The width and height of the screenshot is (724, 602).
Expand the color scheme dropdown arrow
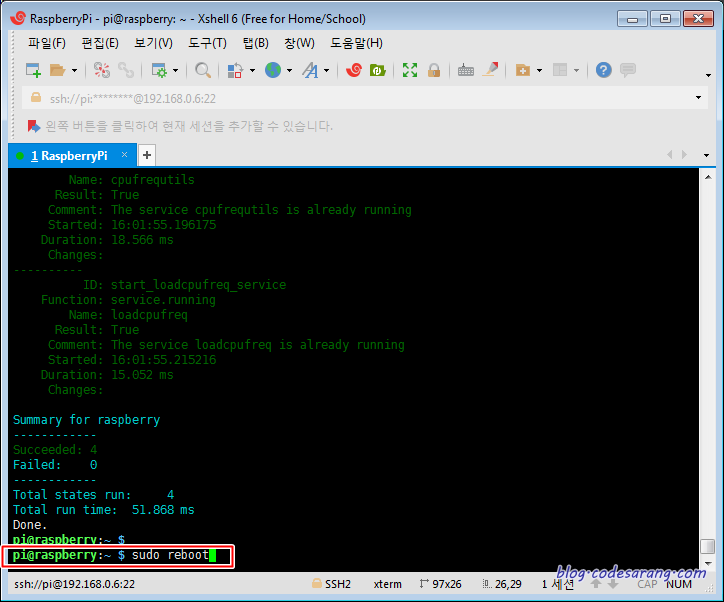(x=253, y=71)
